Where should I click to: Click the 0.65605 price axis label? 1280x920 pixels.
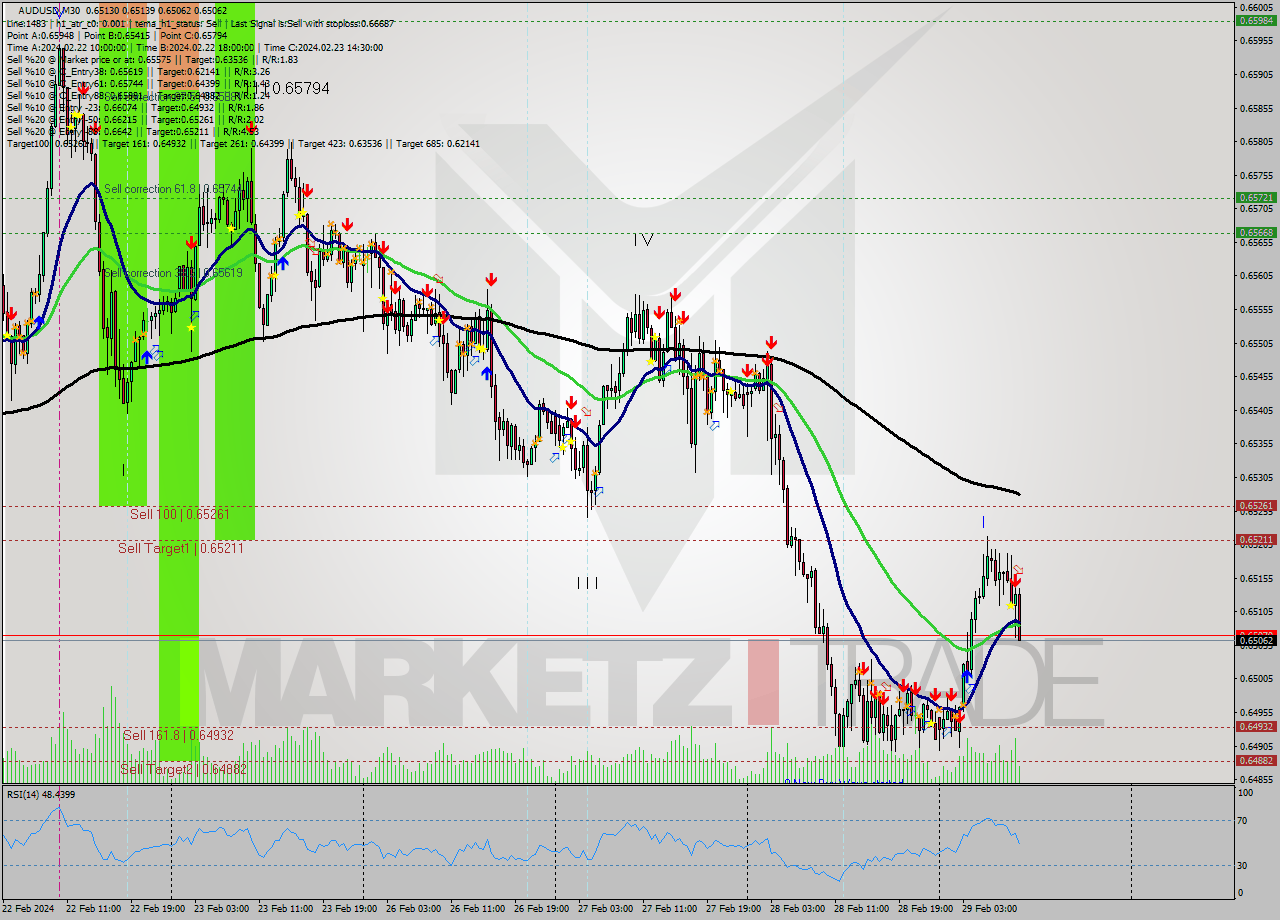point(1256,276)
